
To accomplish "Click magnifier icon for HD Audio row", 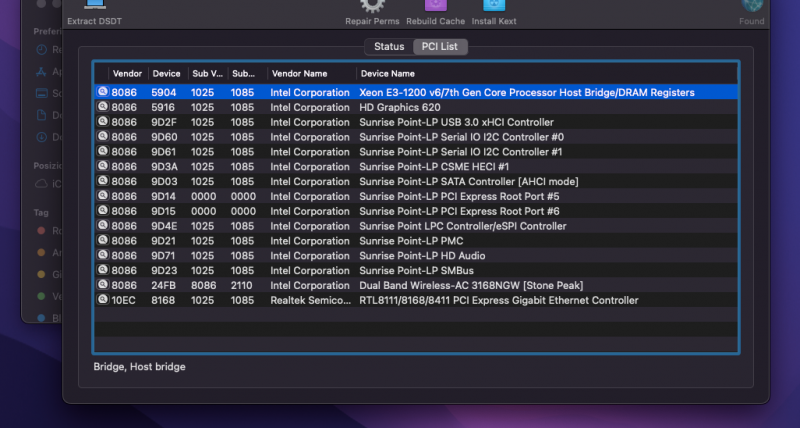I will coord(103,255).
